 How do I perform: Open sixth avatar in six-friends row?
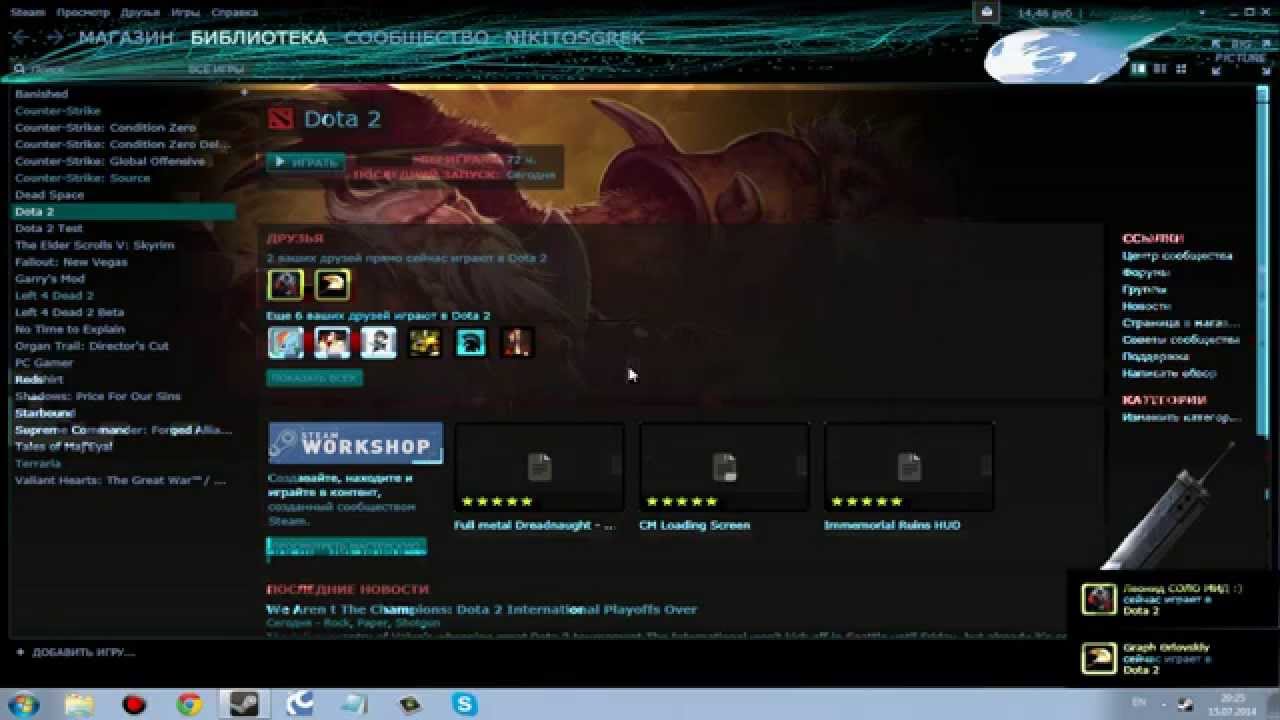point(517,342)
